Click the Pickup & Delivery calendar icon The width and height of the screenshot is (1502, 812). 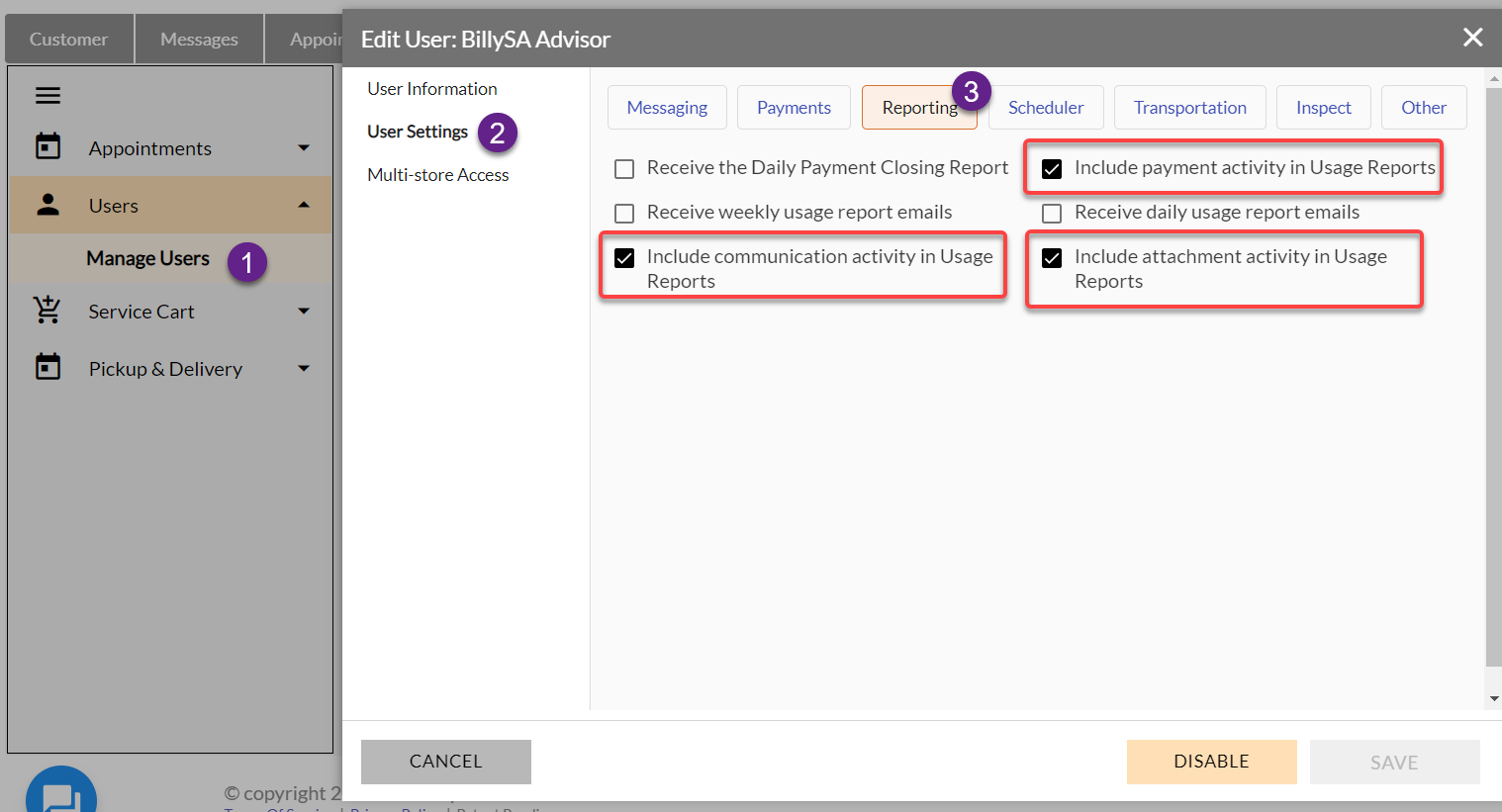(x=47, y=367)
